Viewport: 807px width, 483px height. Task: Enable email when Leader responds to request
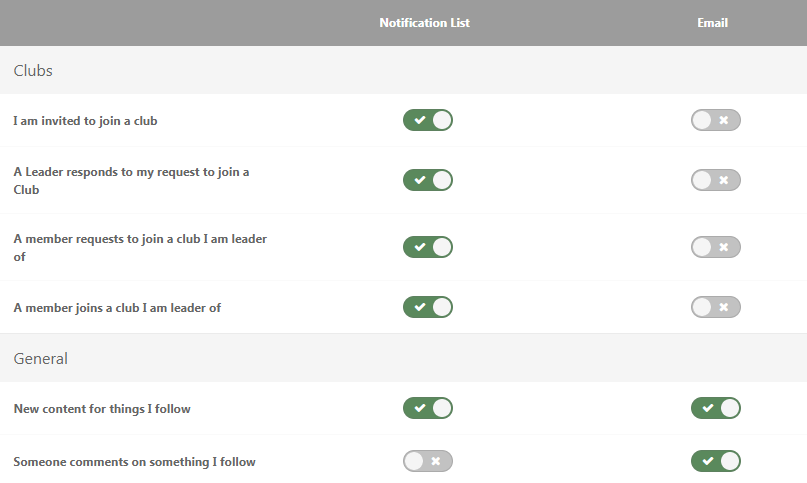click(x=715, y=180)
